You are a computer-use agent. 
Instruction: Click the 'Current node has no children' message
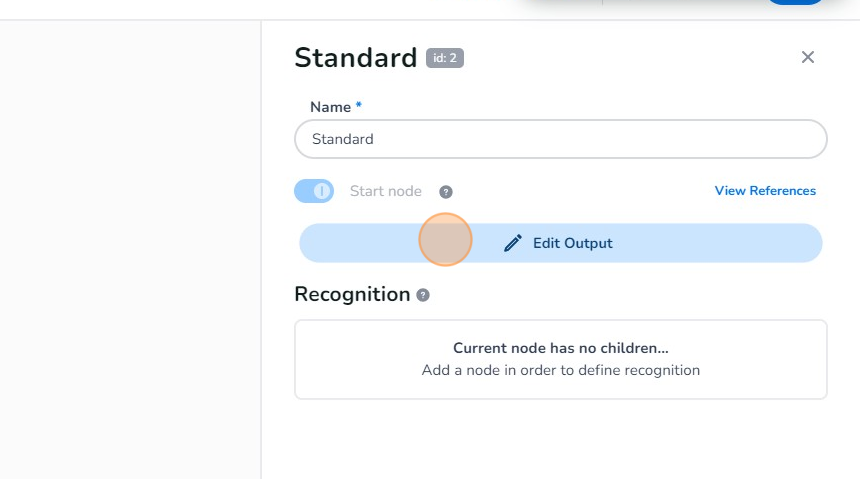click(560, 348)
